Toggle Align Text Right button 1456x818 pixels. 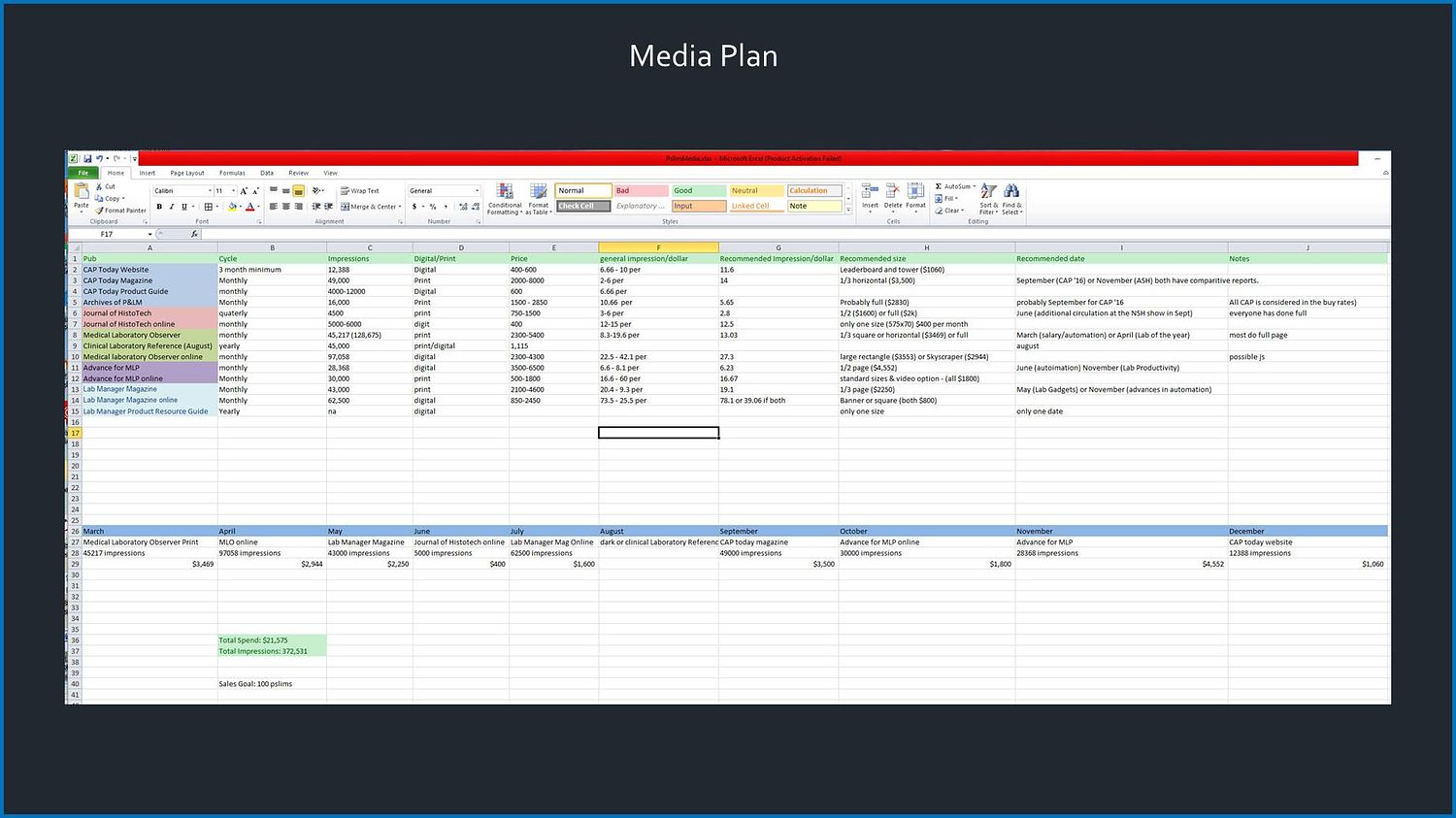pyautogui.click(x=298, y=207)
